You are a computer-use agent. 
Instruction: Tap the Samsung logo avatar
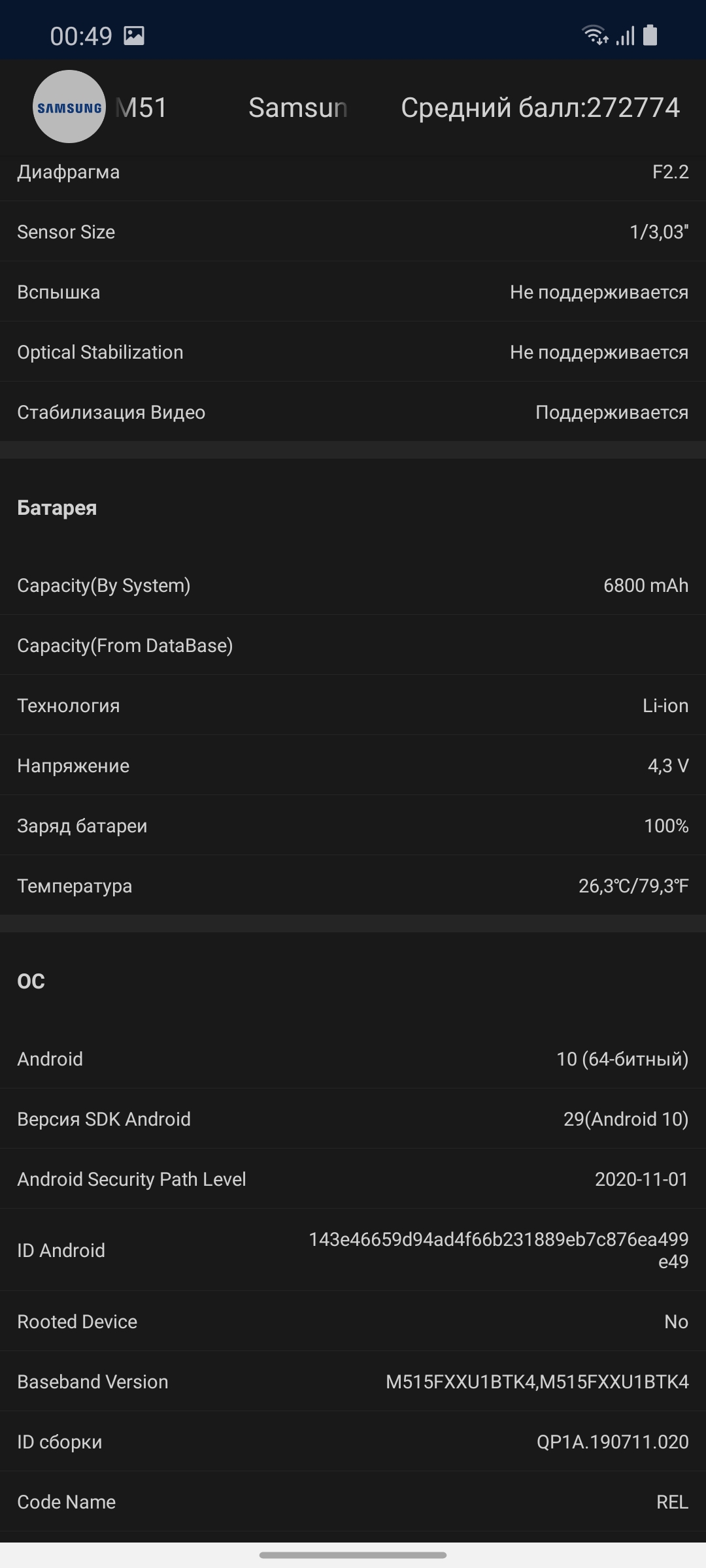click(69, 107)
